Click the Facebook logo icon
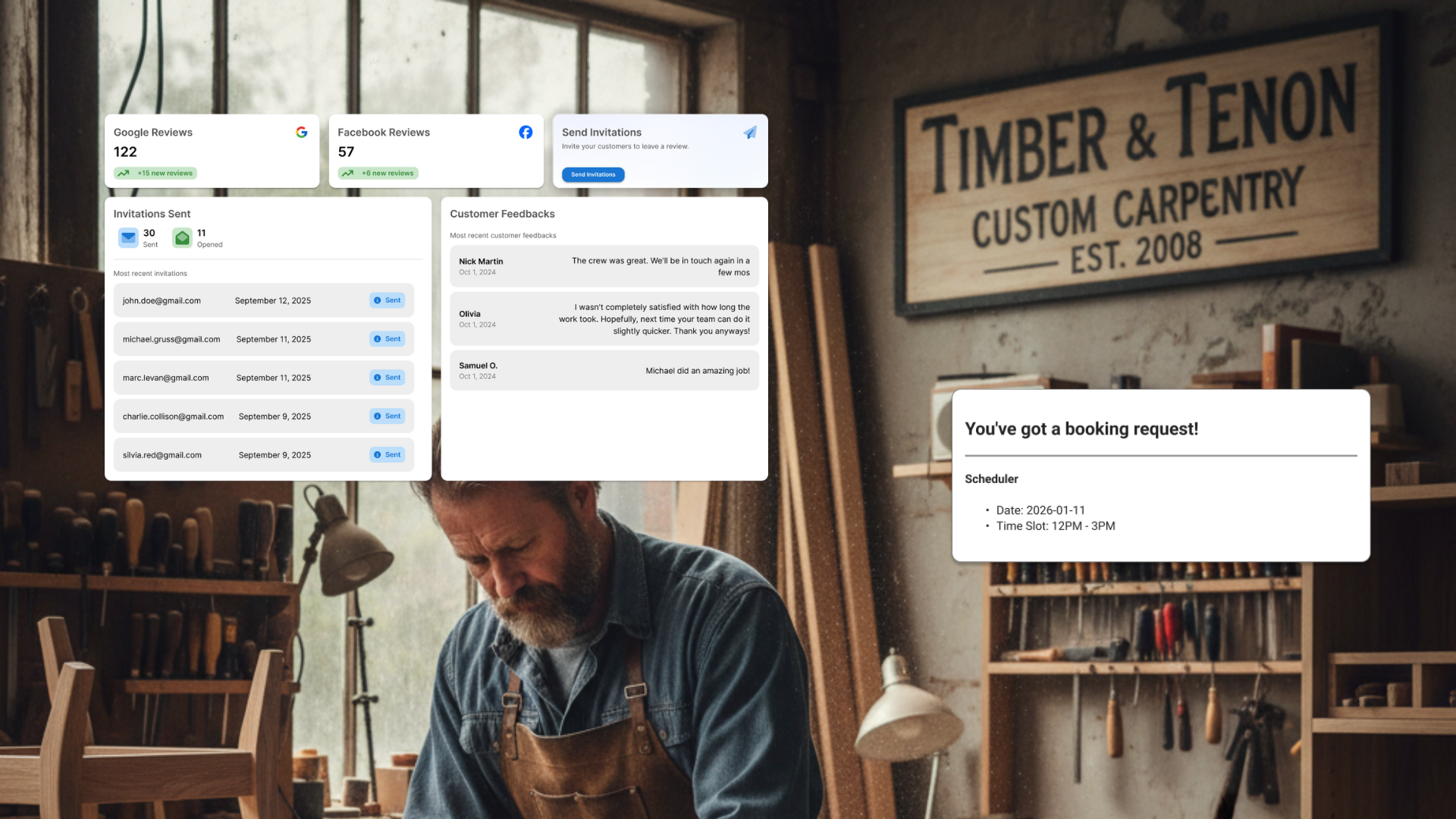The height and width of the screenshot is (819, 1456). (x=526, y=132)
